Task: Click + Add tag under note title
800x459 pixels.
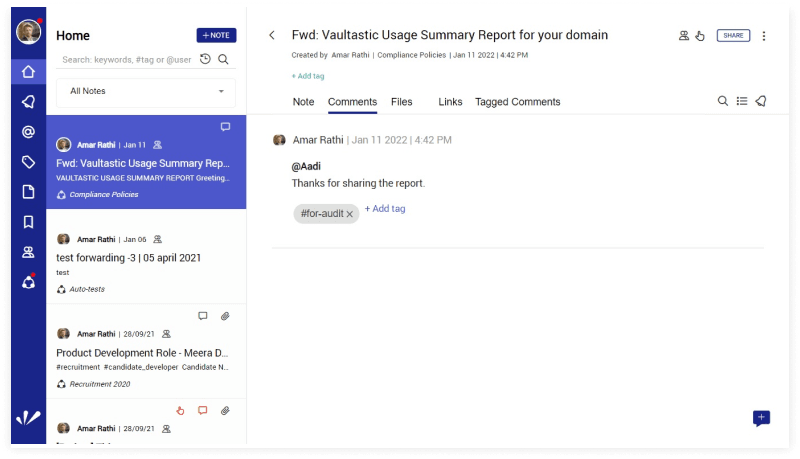Action: [x=308, y=76]
